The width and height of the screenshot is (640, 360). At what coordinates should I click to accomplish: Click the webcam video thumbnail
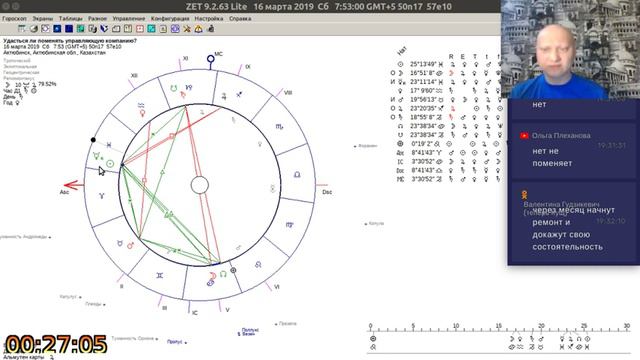[570, 49]
